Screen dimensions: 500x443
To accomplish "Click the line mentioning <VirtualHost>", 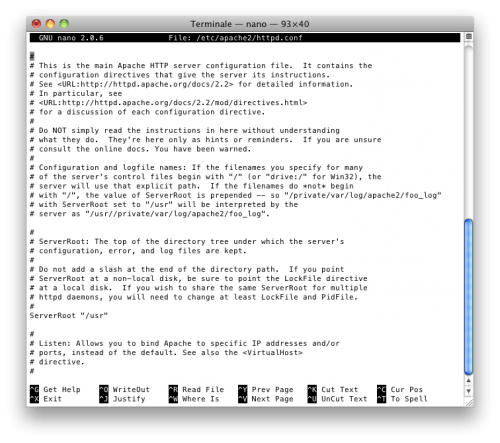I will pyautogui.click(x=166, y=352).
